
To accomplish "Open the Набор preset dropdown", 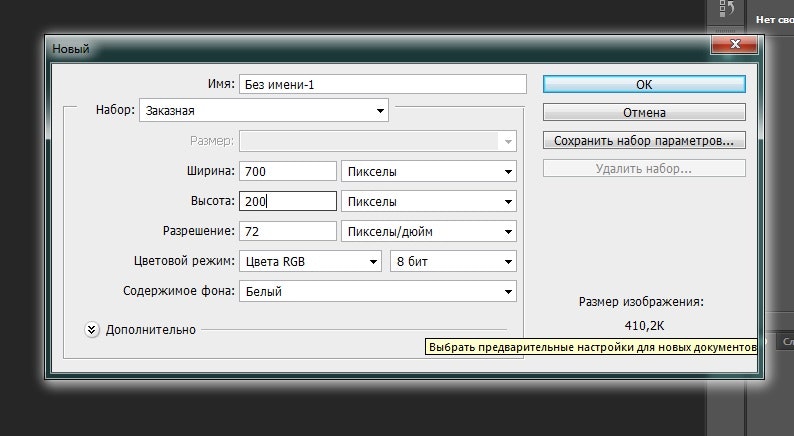I will coord(264,110).
